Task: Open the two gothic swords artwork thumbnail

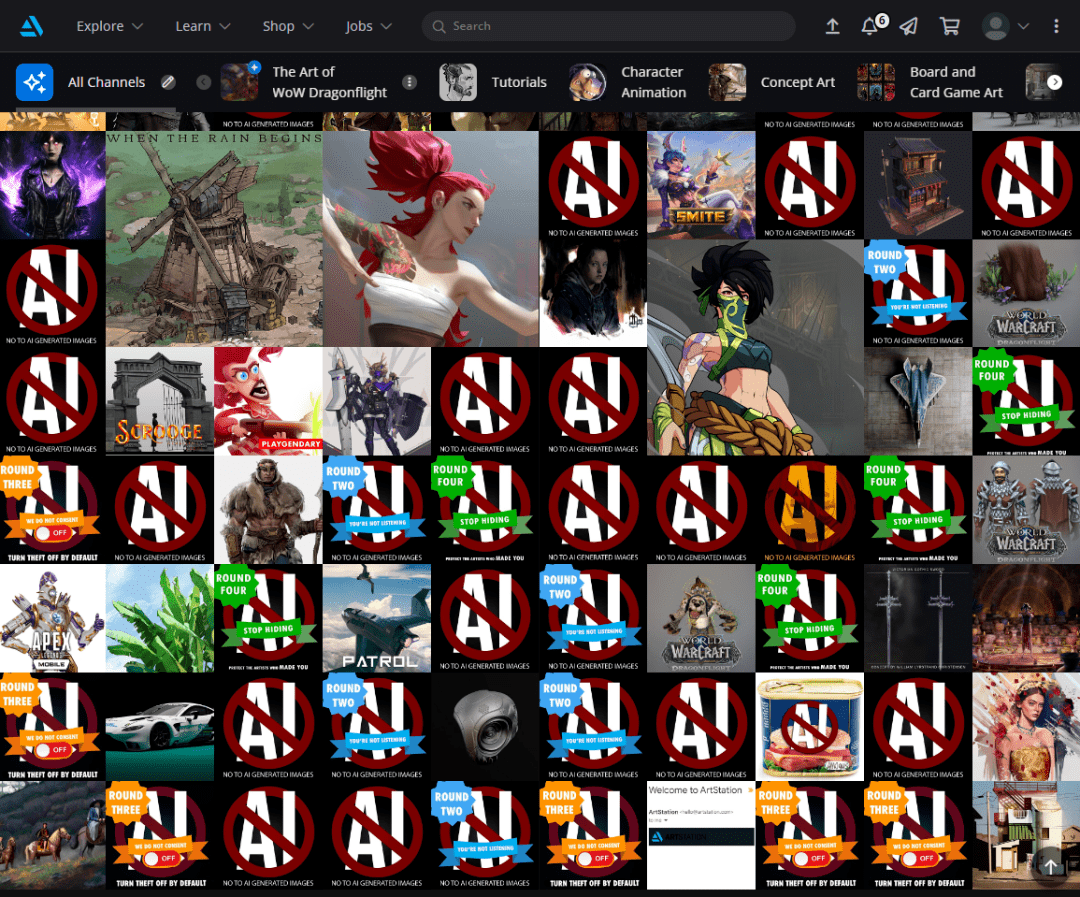Action: coord(918,618)
